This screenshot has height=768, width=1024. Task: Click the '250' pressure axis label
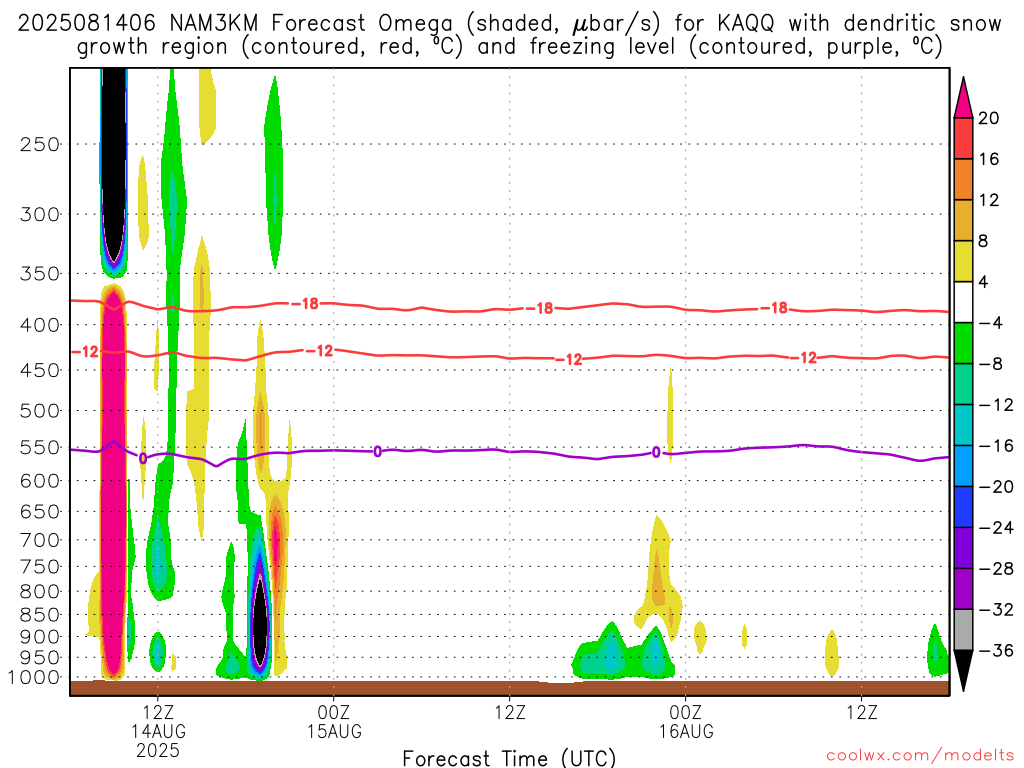[40, 144]
